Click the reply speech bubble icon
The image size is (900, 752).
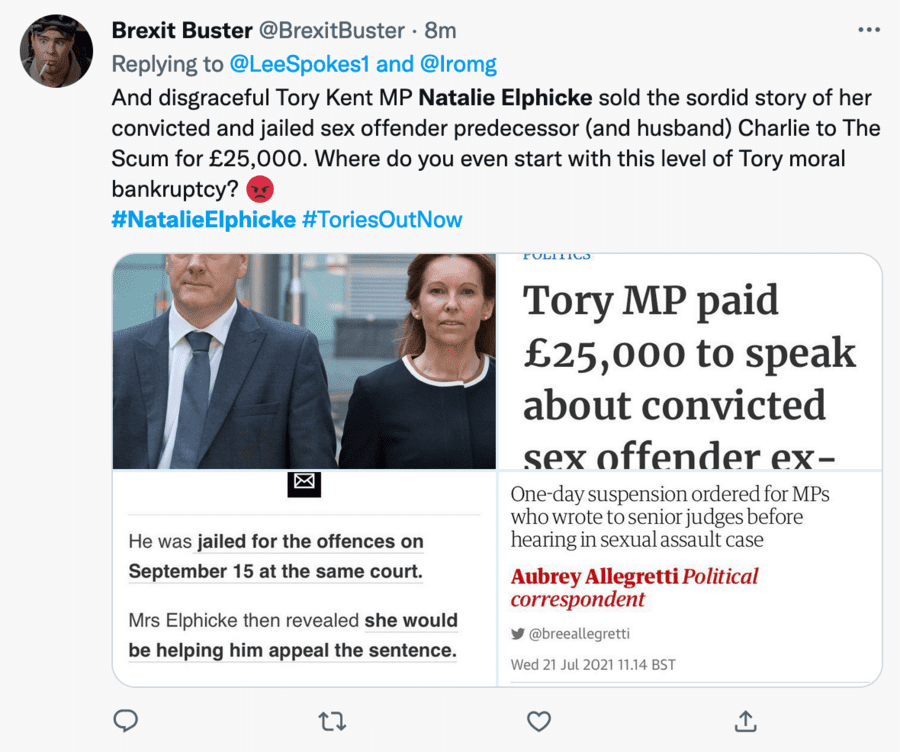point(126,719)
